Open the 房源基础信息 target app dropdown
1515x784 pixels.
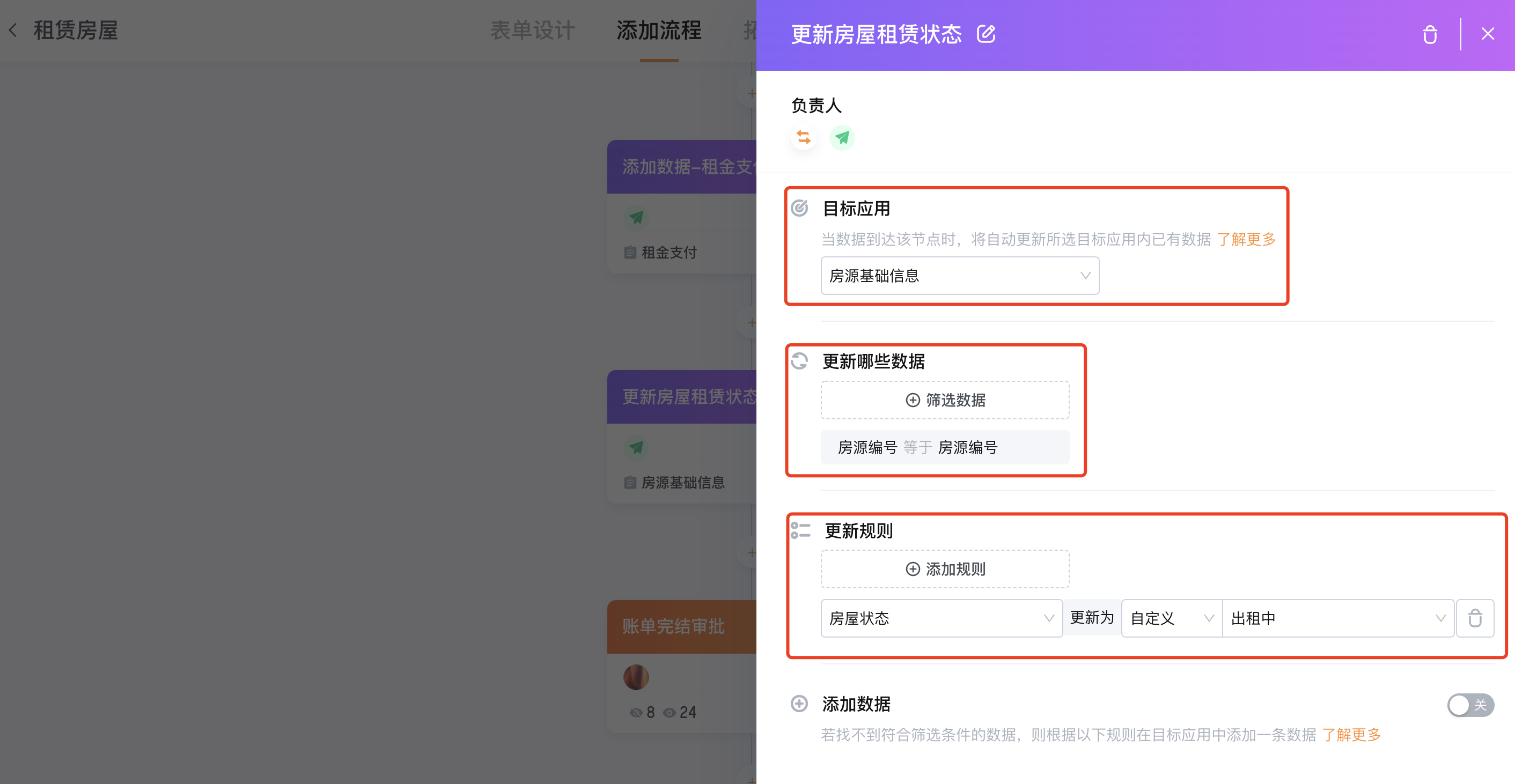(x=960, y=276)
